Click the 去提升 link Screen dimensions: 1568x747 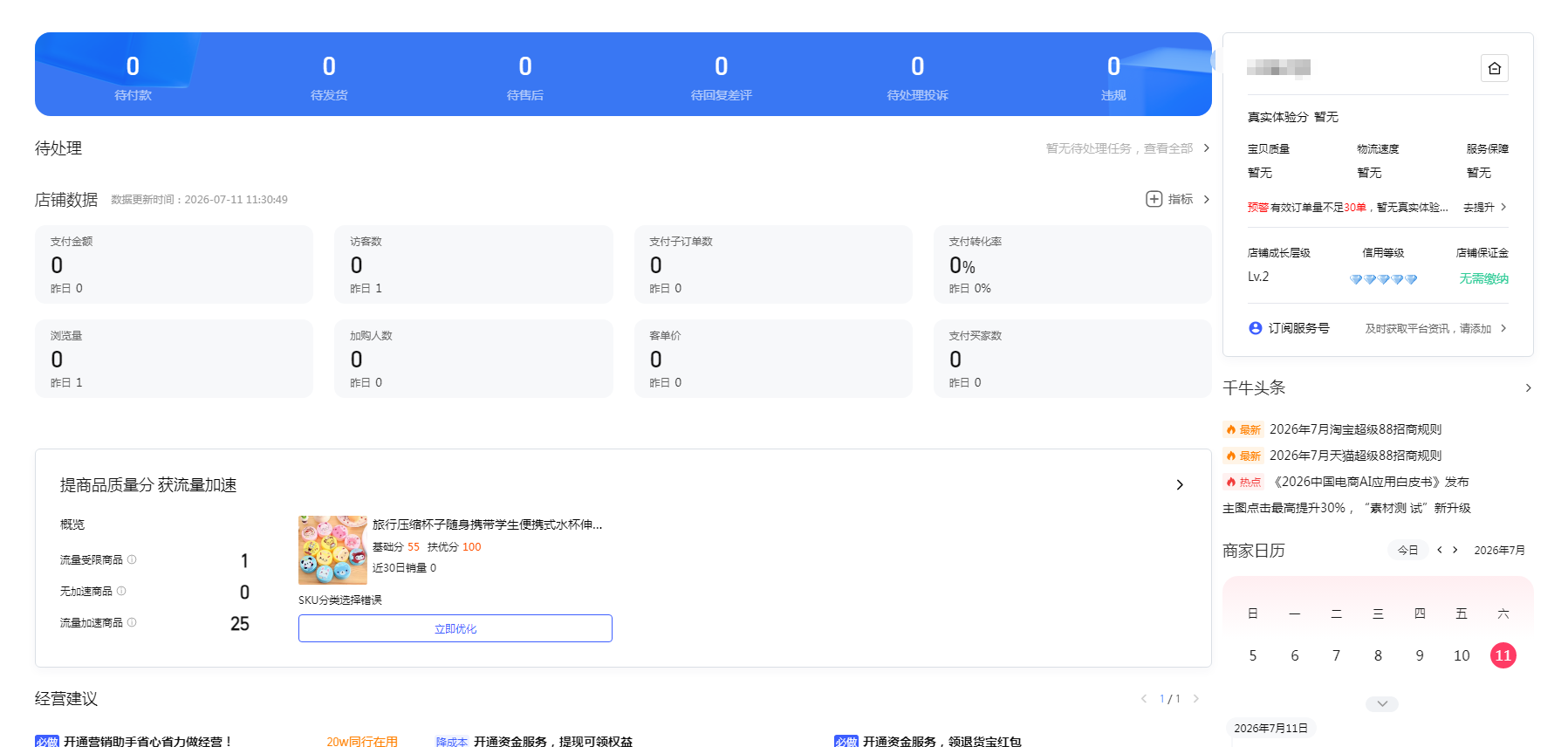coord(1479,207)
